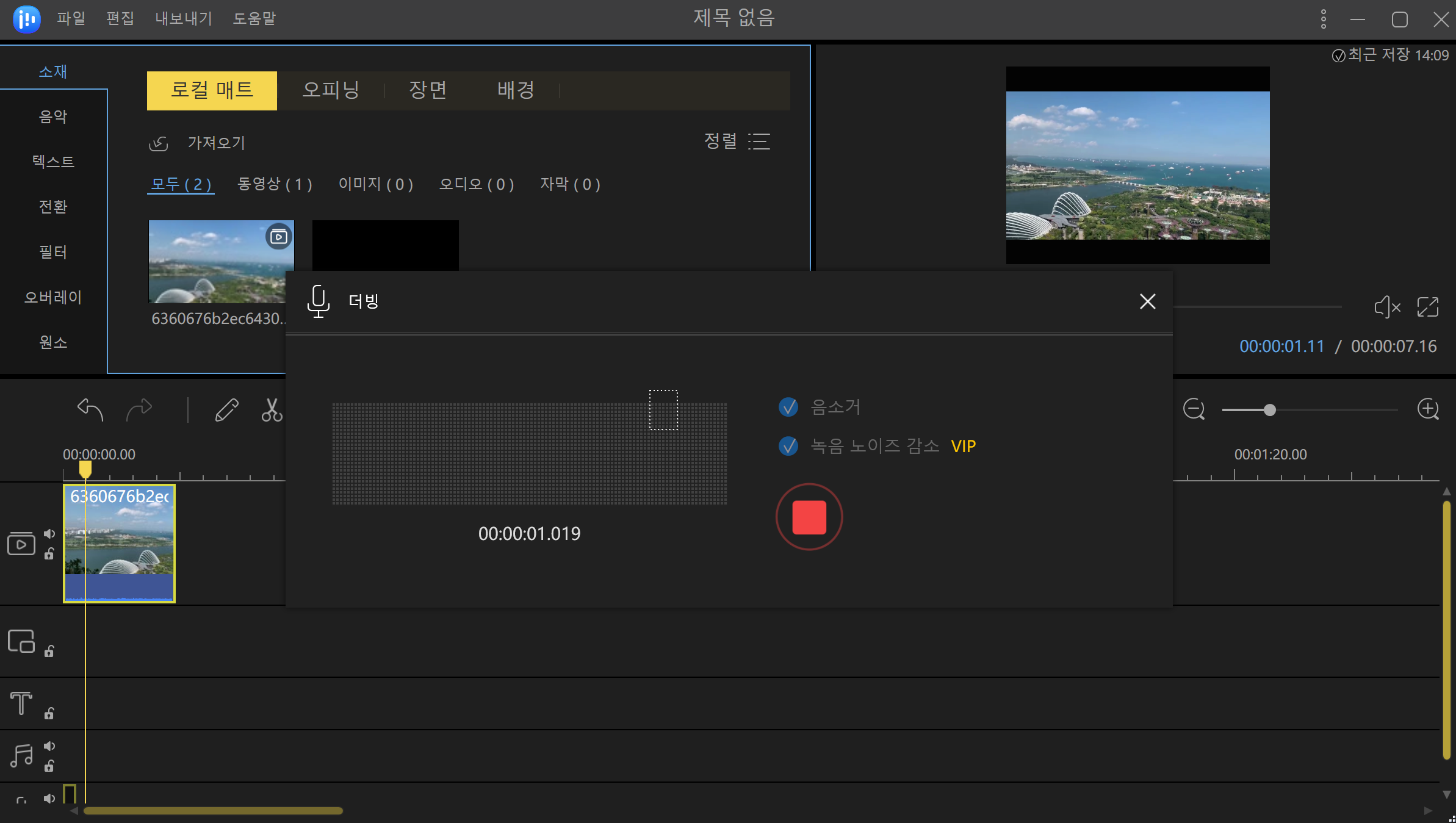Select the edit (pen) tool
The width and height of the screenshot is (1456, 823).
coord(226,409)
